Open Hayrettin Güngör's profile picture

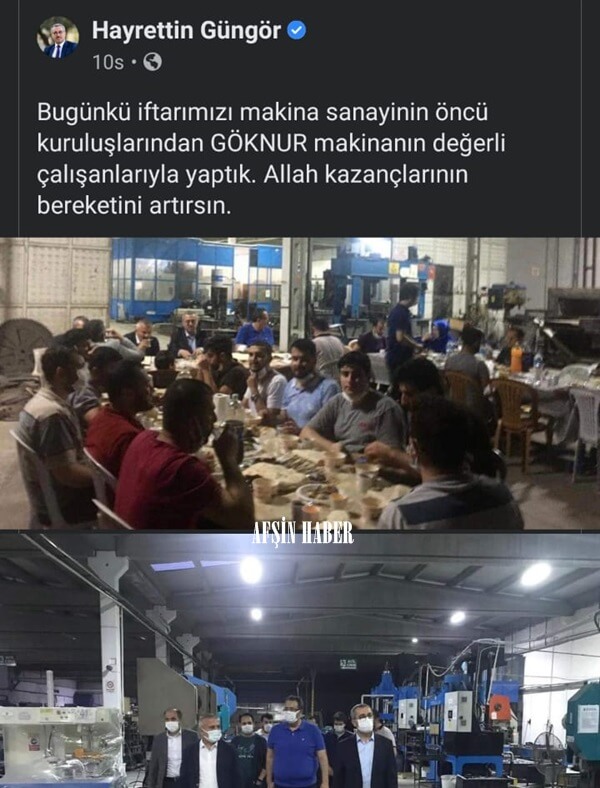pyautogui.click(x=58, y=38)
